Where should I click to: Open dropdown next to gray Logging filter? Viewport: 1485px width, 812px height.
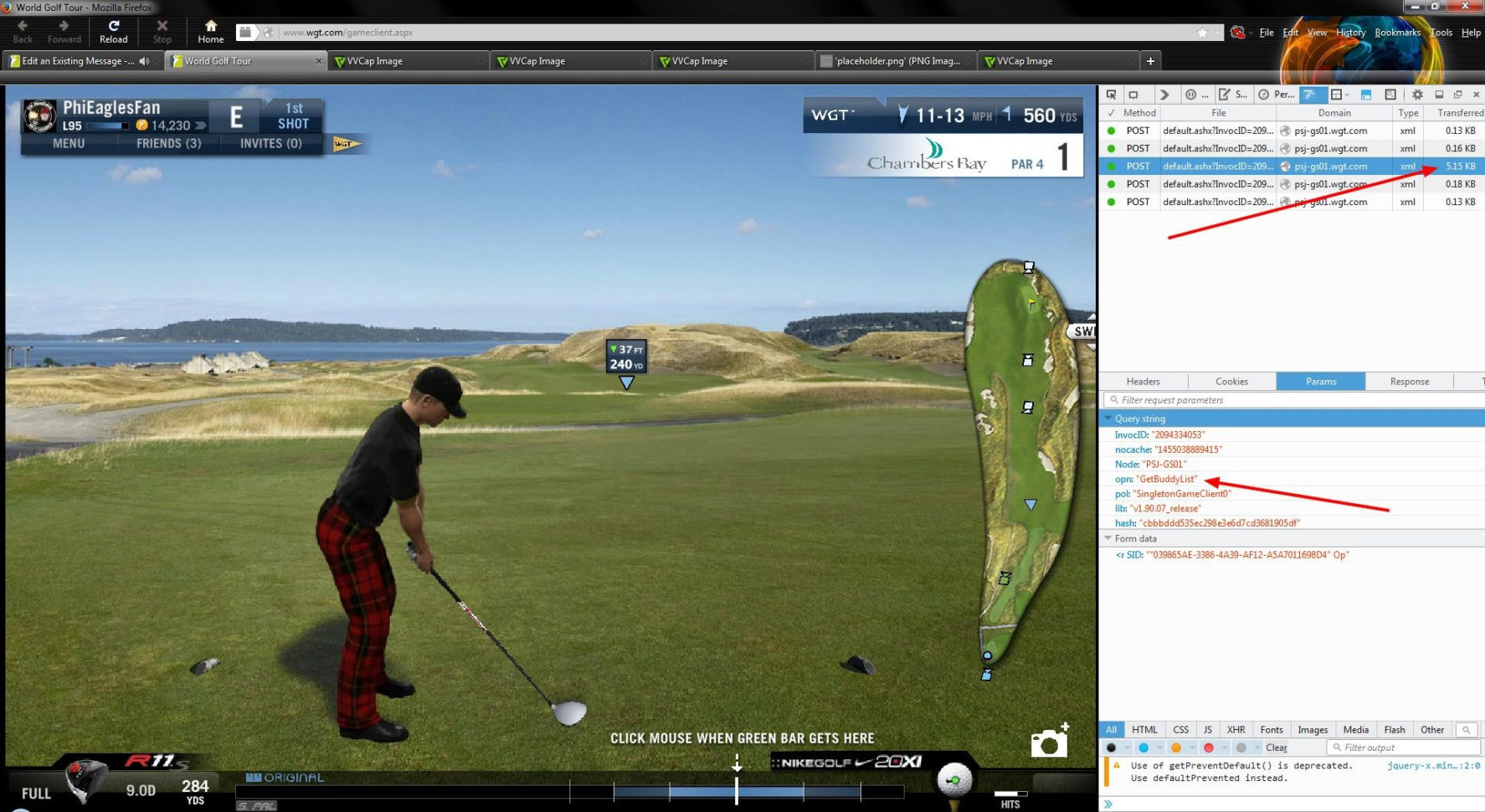click(1256, 748)
